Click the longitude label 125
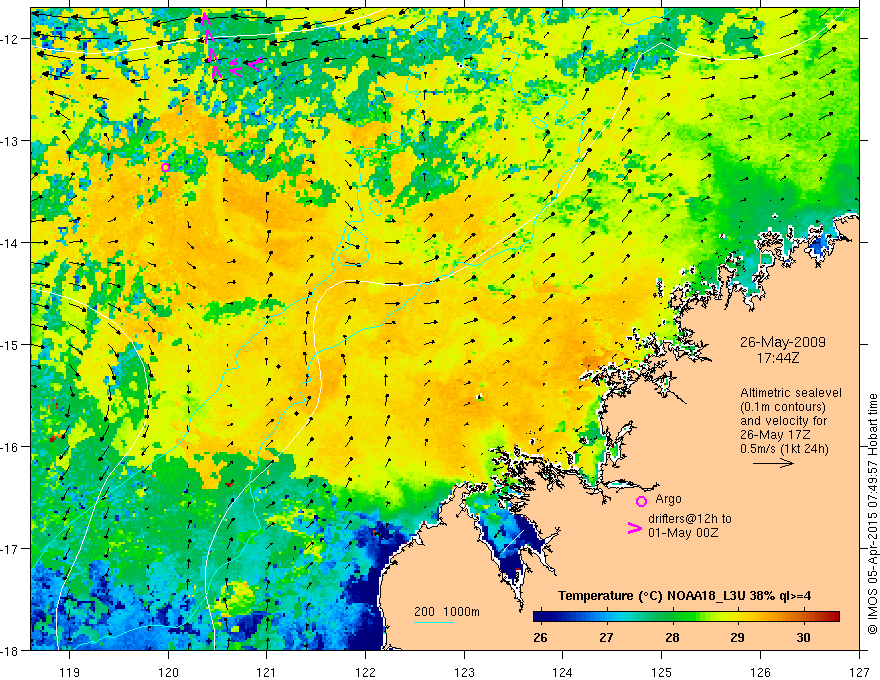 (x=662, y=672)
